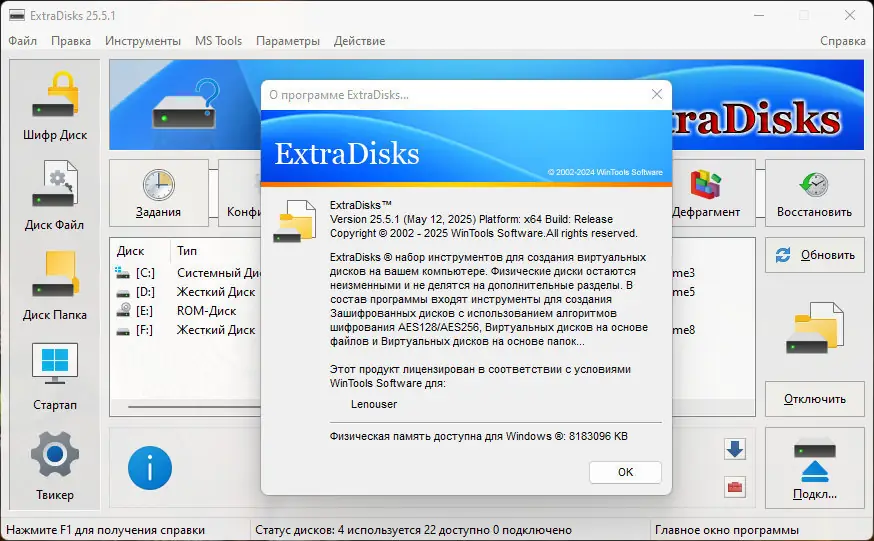The width and height of the screenshot is (874, 541).
Task: Click the red toolbox icon
Action: click(x=735, y=487)
